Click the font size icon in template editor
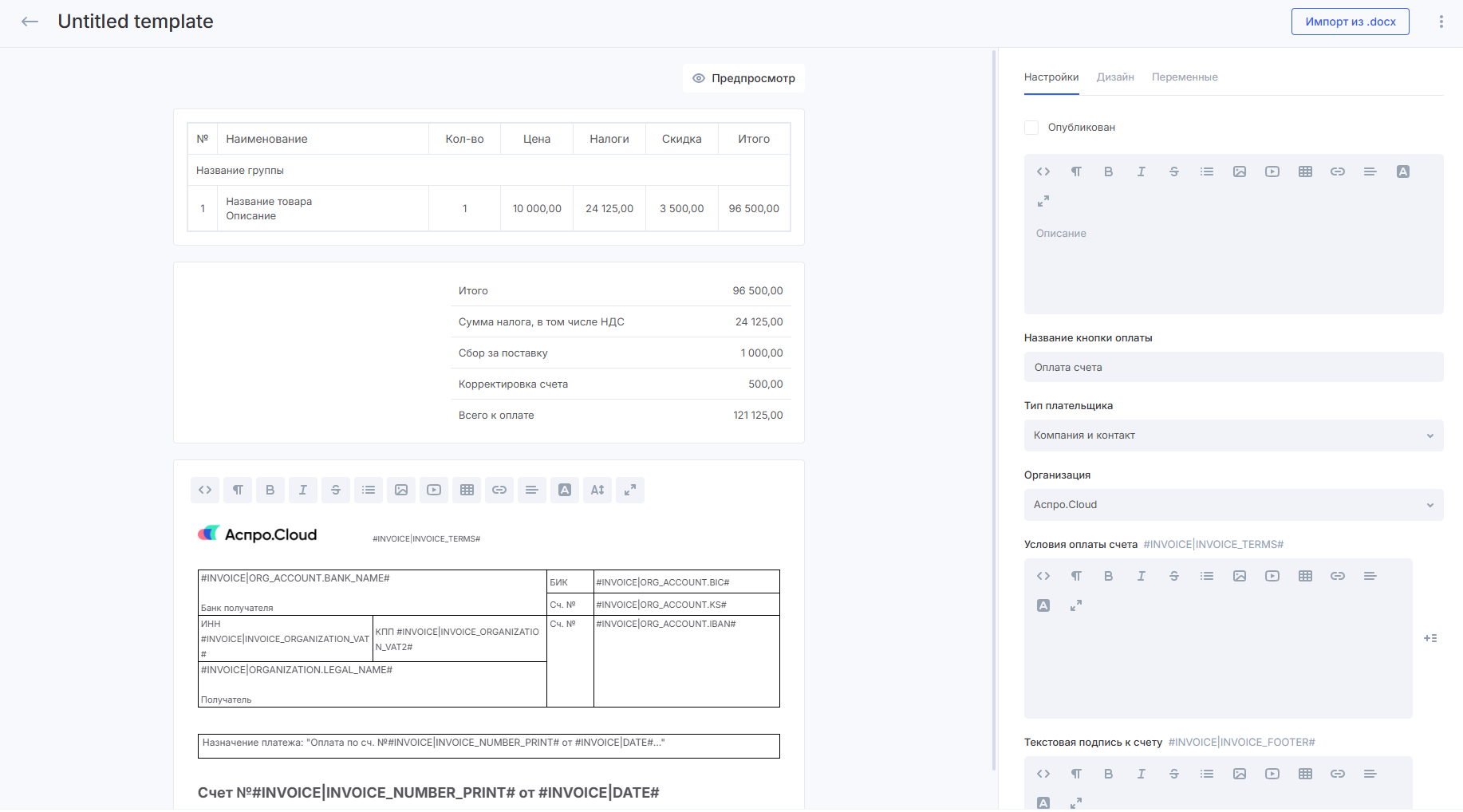 [x=597, y=490]
